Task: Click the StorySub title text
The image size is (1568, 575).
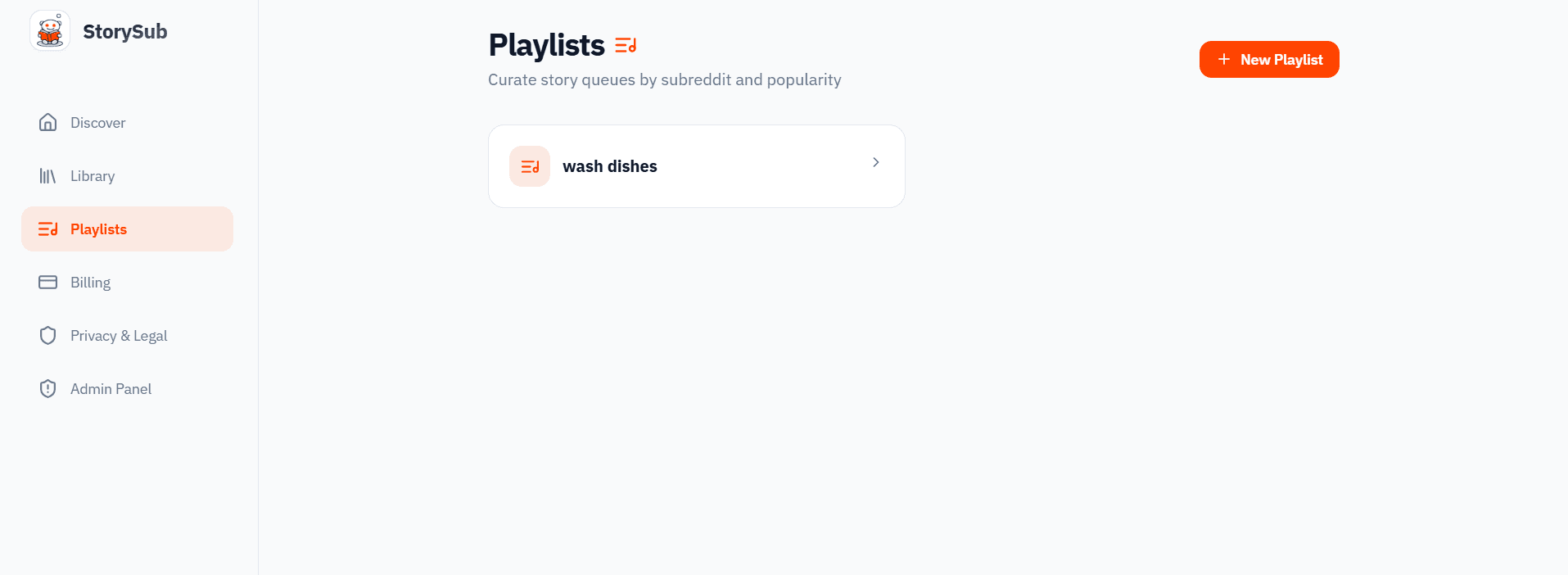Action: pyautogui.click(x=124, y=31)
